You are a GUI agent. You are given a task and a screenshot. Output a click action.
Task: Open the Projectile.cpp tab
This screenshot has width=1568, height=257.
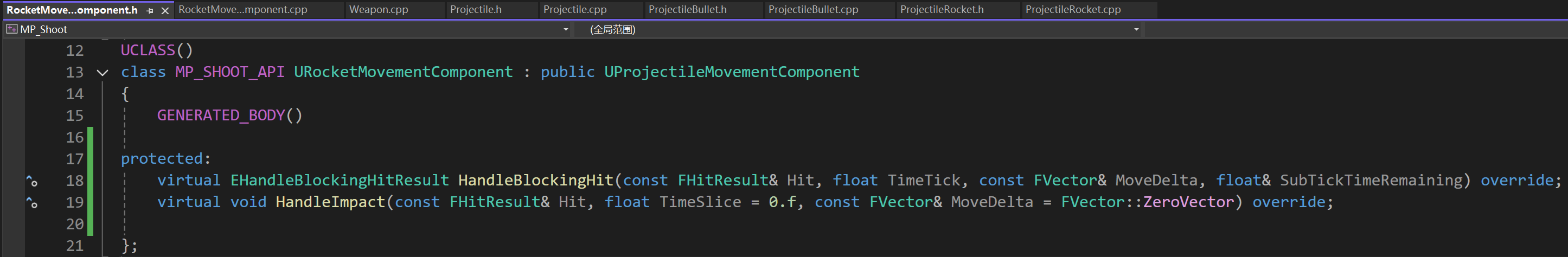(574, 10)
